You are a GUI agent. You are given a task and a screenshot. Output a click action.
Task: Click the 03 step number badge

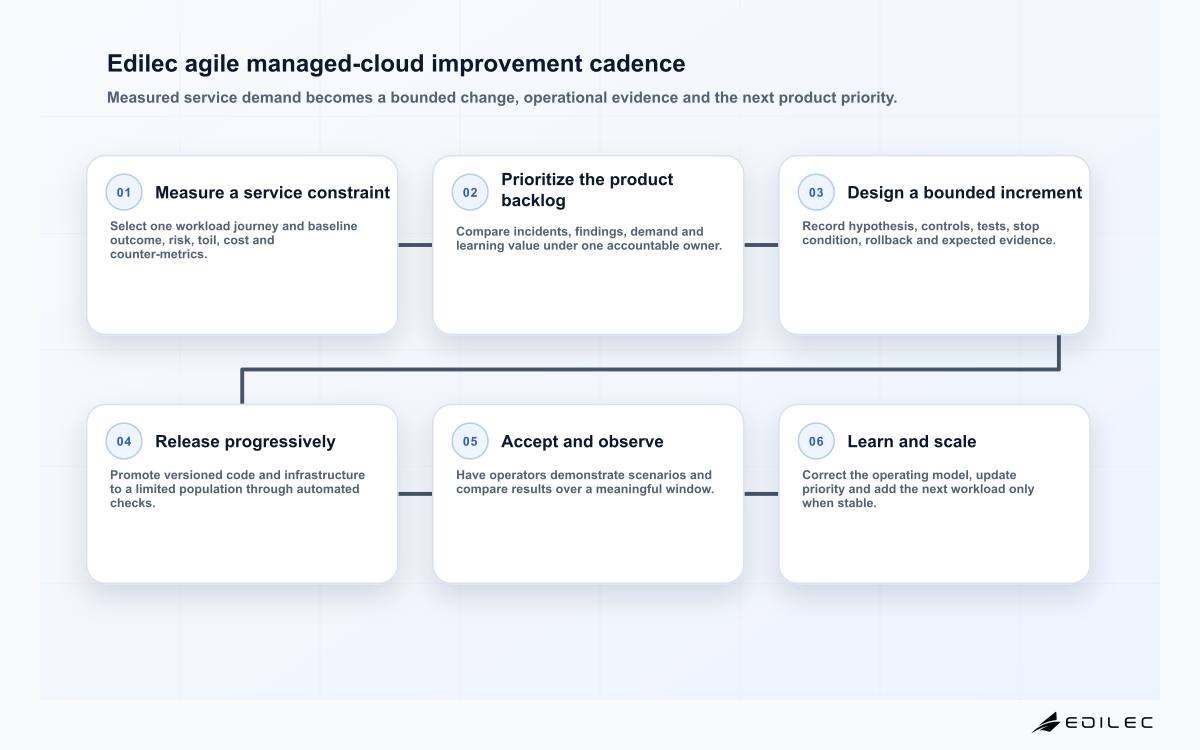tap(816, 193)
